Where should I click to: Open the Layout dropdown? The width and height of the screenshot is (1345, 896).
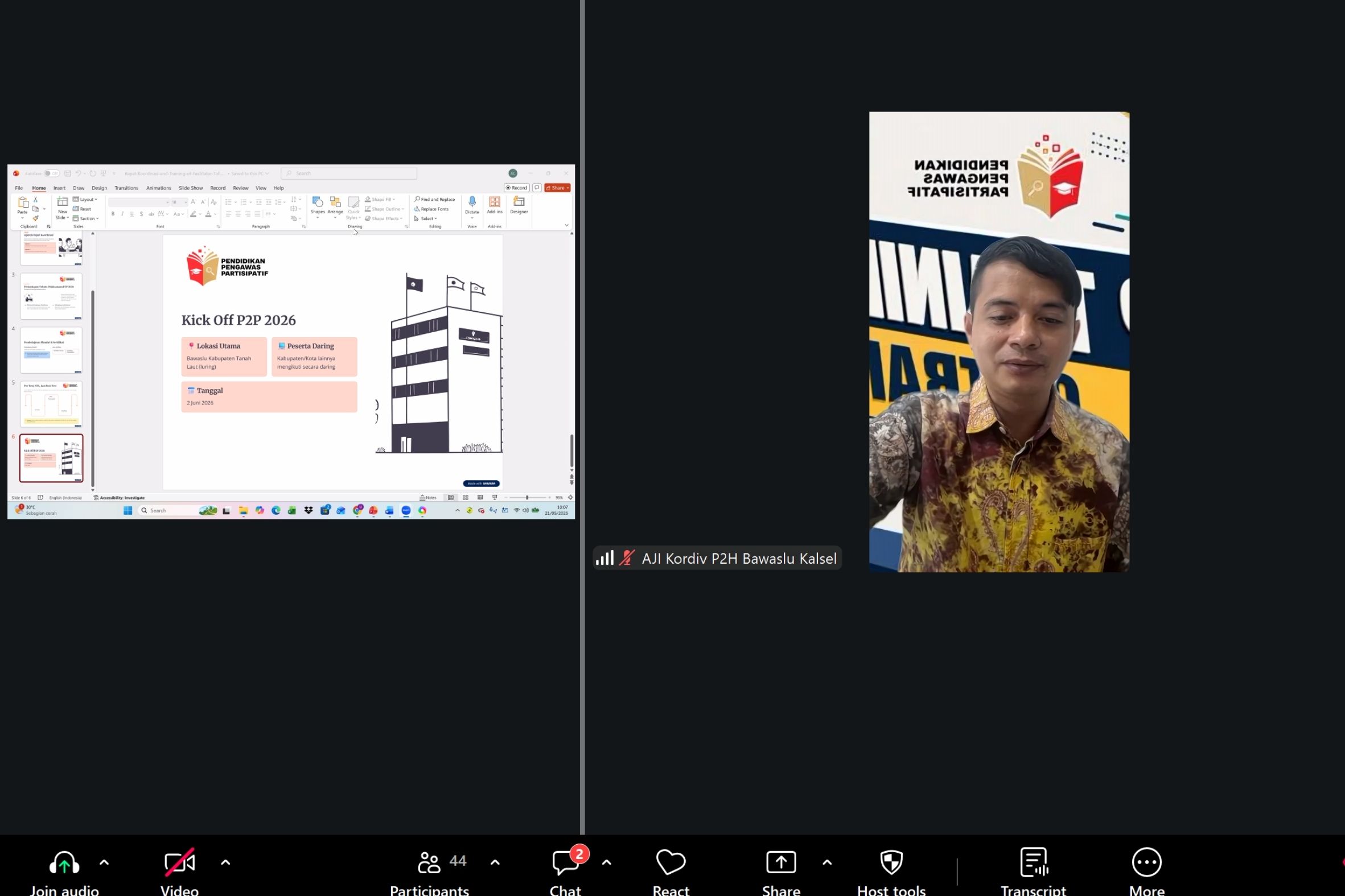tap(85, 200)
